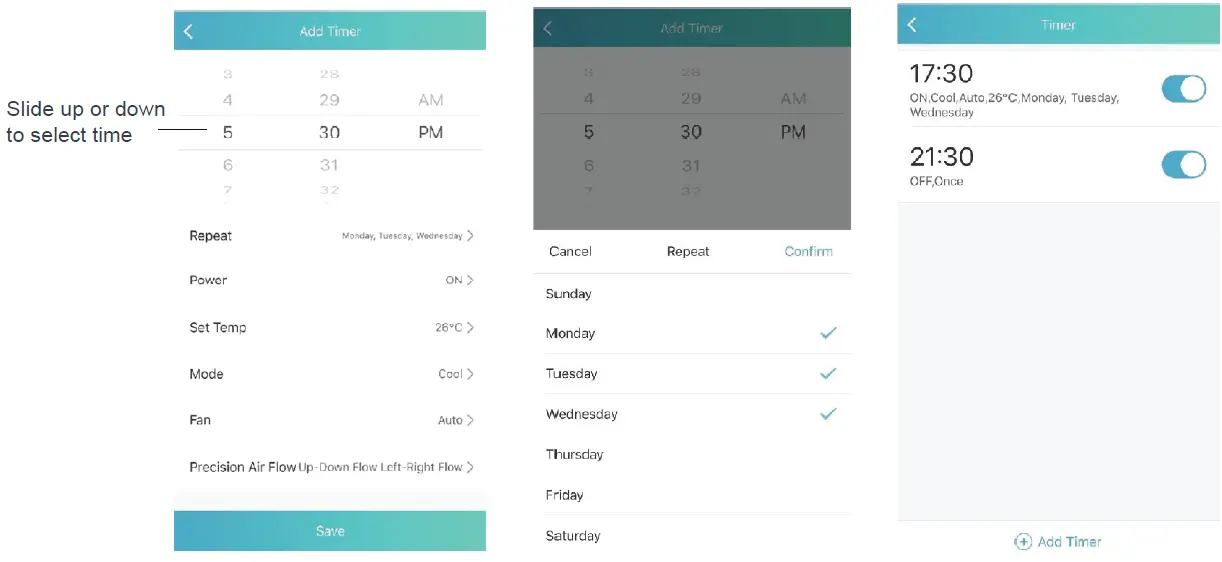Open the Mode Cool setting row
The height and width of the screenshot is (562, 1222).
pos(330,374)
